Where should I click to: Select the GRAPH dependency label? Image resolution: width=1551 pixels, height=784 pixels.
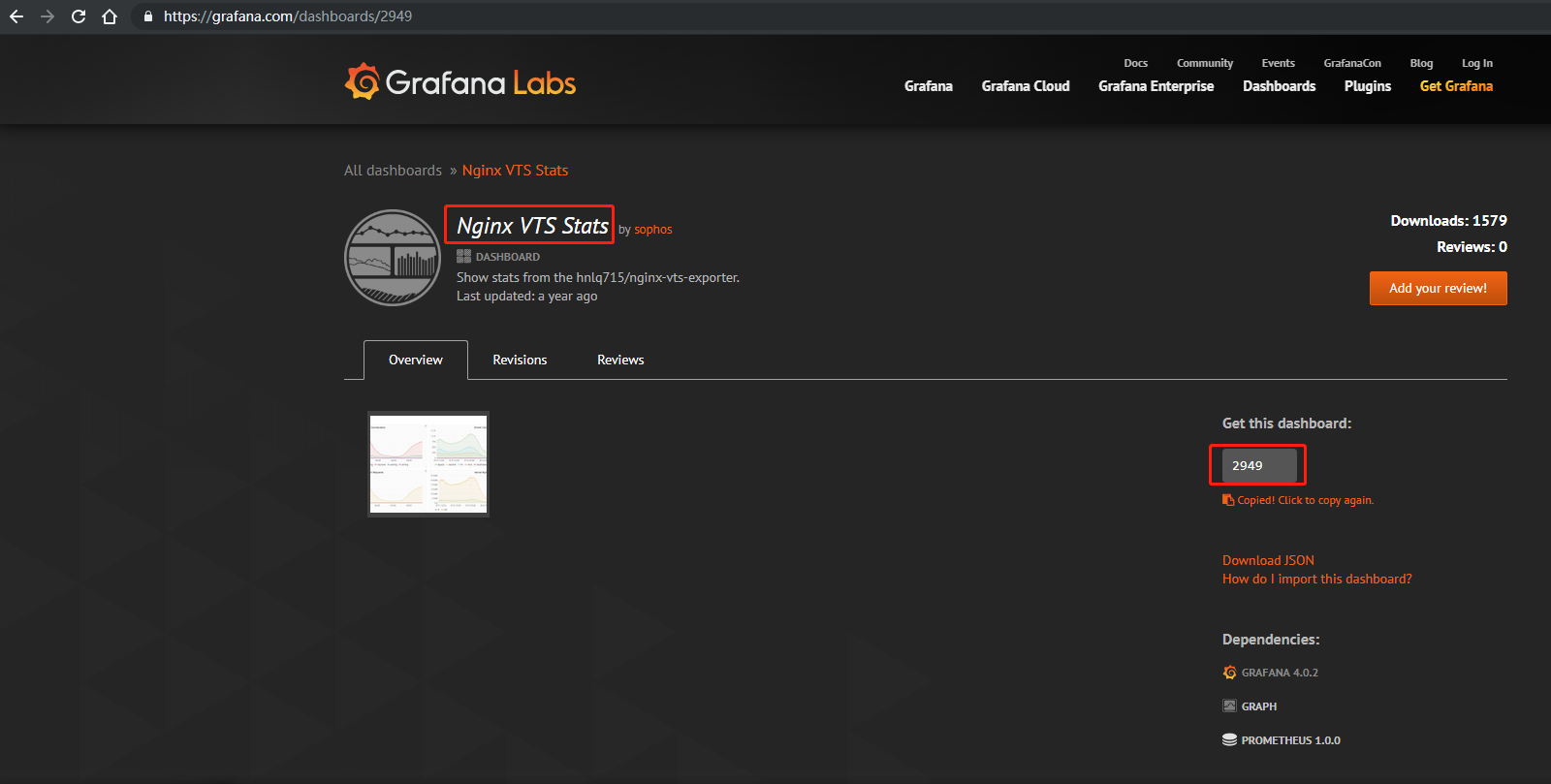[1258, 706]
